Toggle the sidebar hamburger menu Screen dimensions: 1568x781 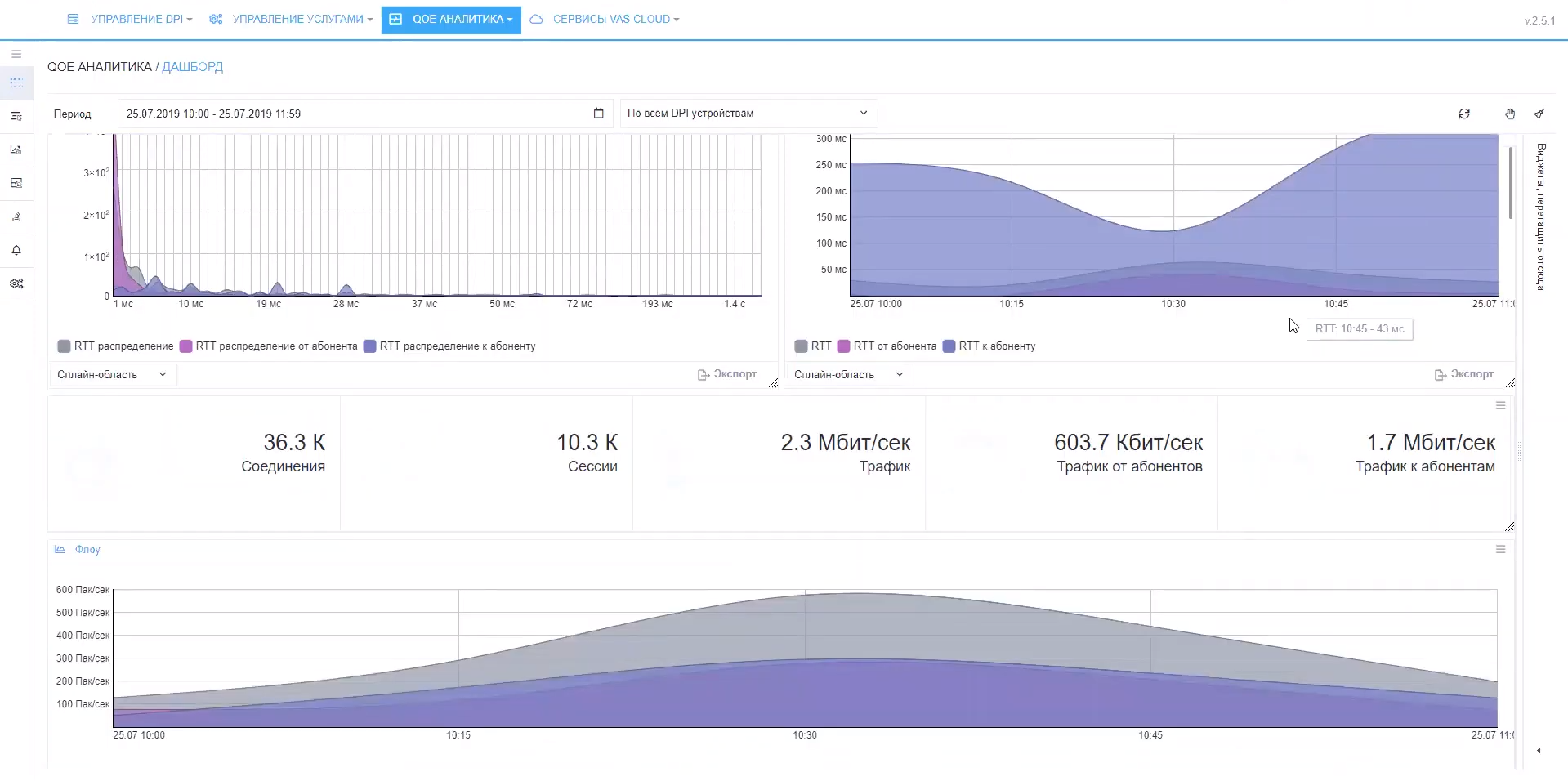[16, 54]
